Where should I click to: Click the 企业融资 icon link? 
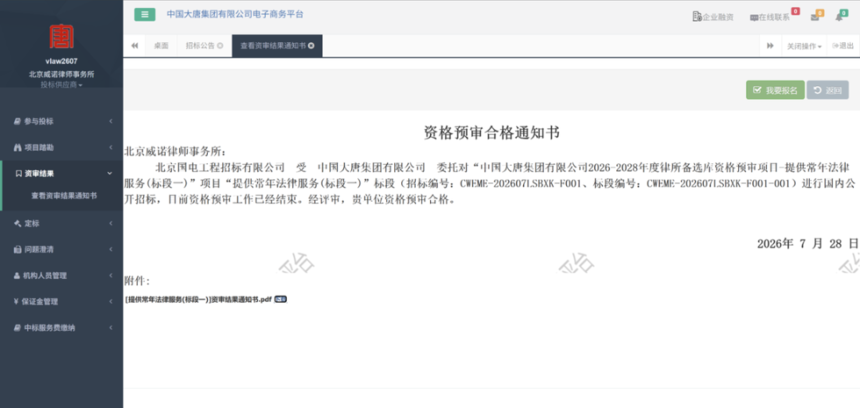coord(713,17)
